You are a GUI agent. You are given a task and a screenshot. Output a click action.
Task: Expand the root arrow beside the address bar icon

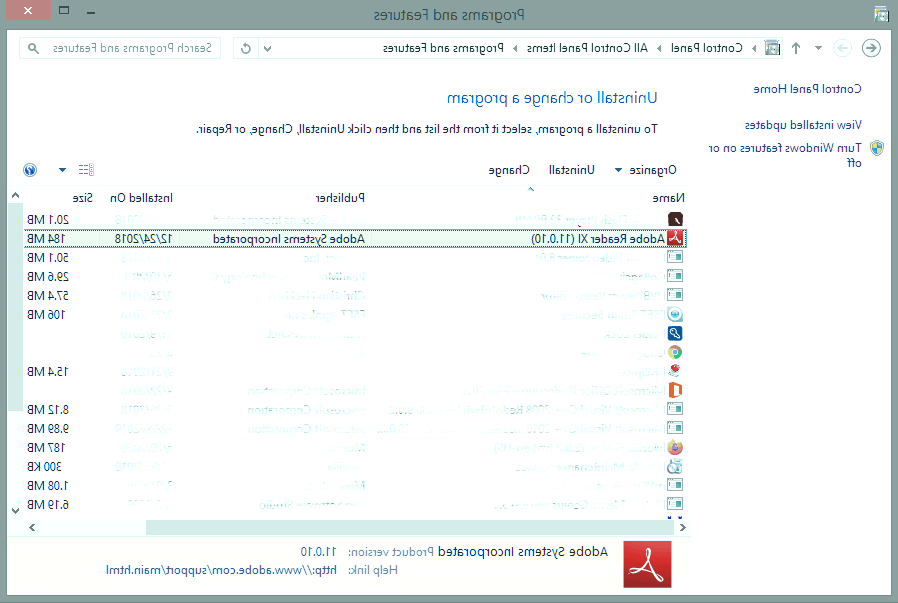click(x=754, y=49)
